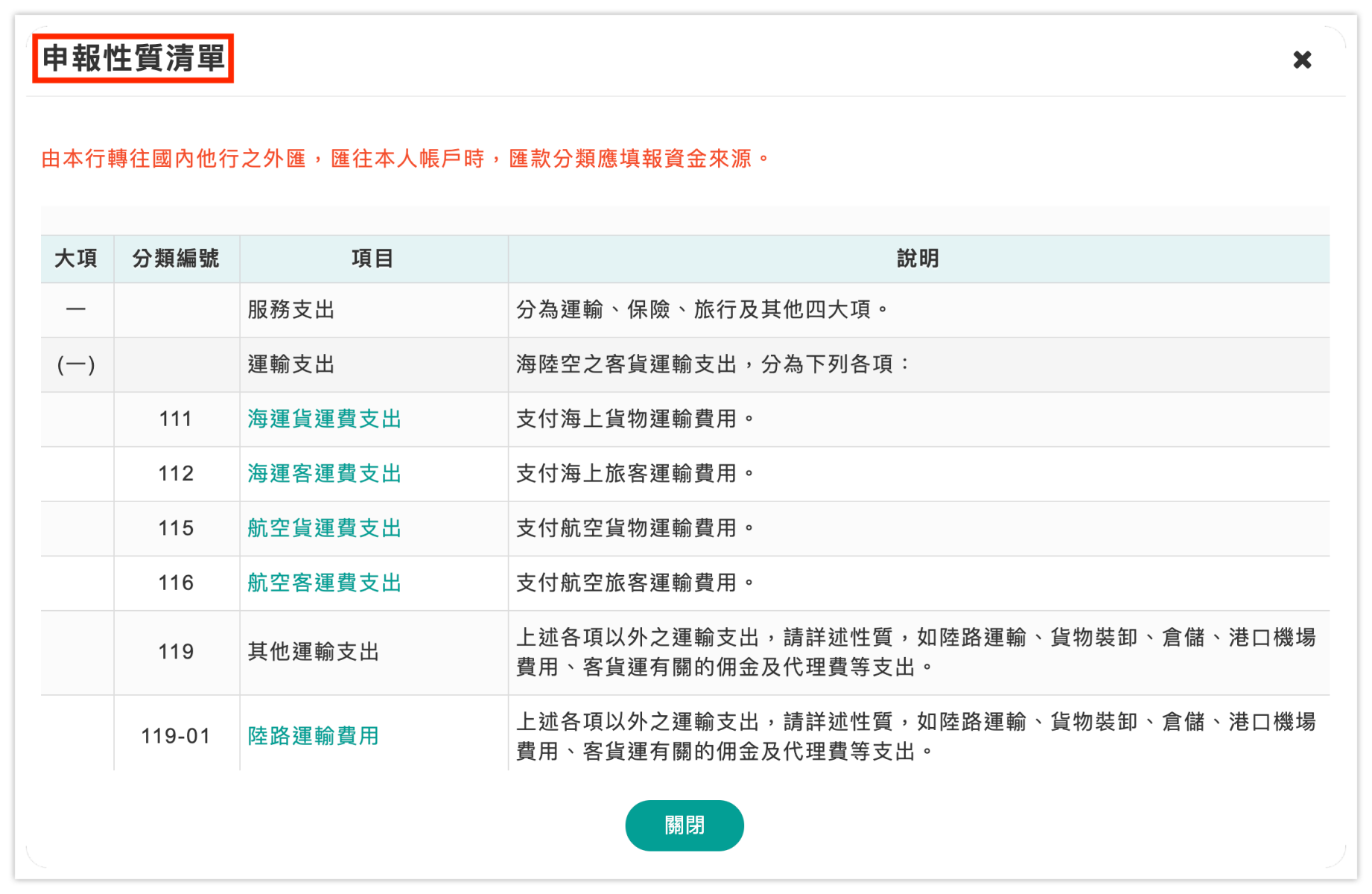
Task: Open the 海運貨運費支出 link for code 111
Action: pos(323,419)
